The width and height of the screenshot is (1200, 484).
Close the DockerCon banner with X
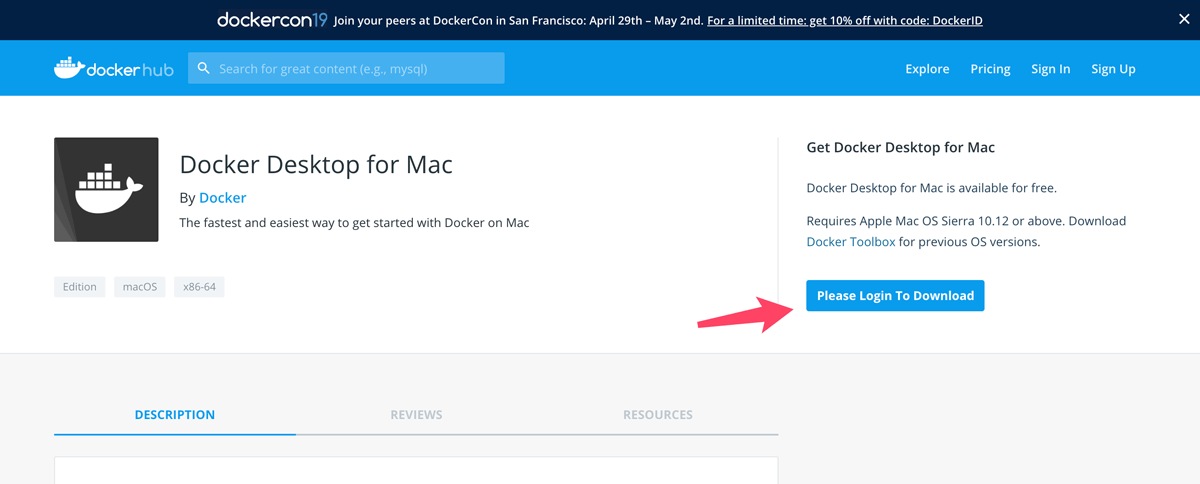(x=1184, y=19)
